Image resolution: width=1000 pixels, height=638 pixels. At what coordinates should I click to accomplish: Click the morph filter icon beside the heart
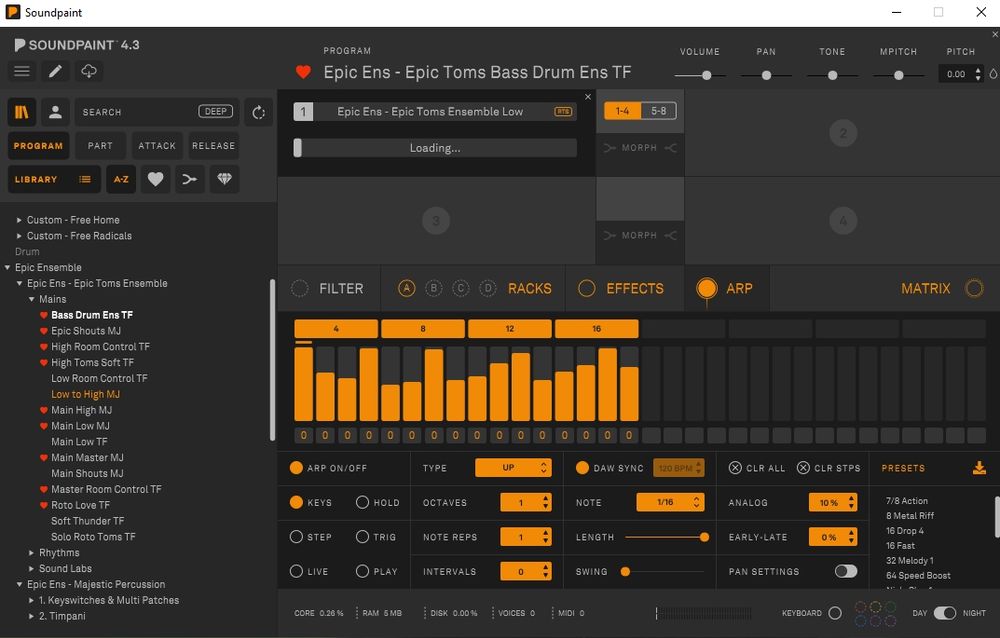click(189, 179)
